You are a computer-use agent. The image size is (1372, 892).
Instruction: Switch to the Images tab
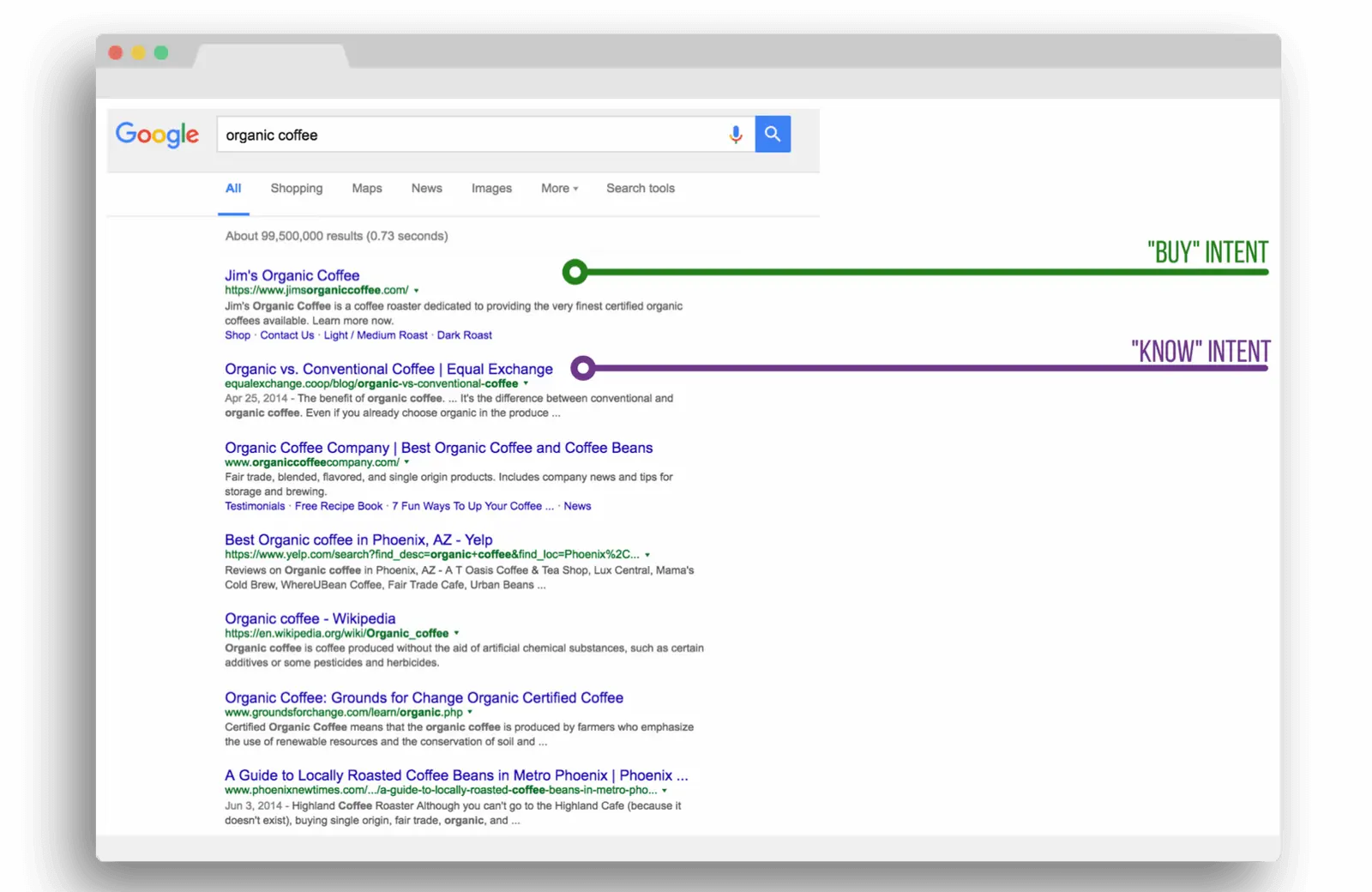pyautogui.click(x=491, y=188)
